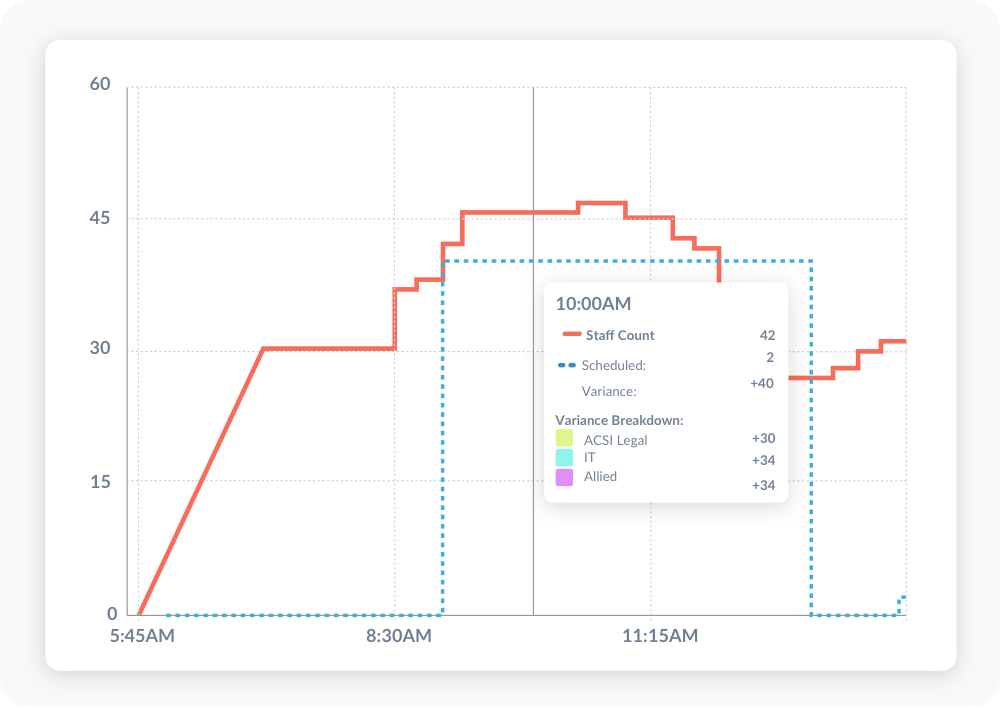
Task: Click the red Staff Count legend line icon
Action: [x=571, y=335]
